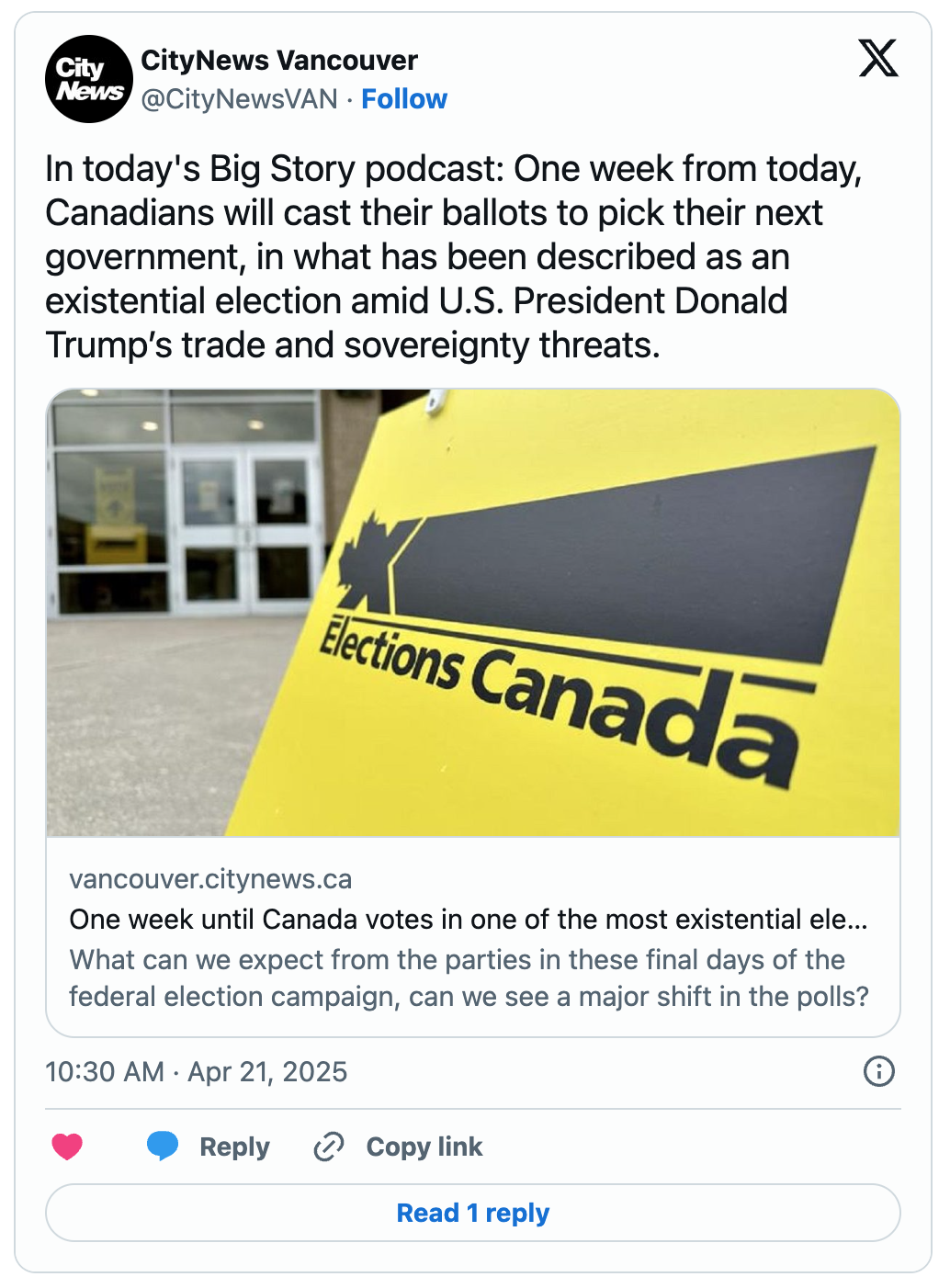
Task: Open the tweet info circle icon
Action: coord(879,1071)
